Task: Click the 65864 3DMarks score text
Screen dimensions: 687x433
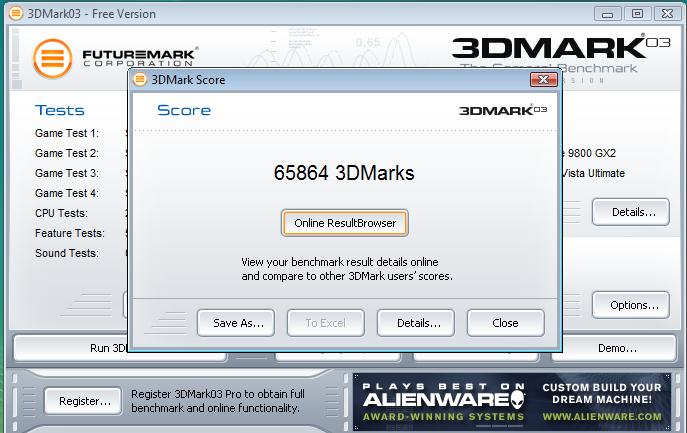Action: [344, 173]
